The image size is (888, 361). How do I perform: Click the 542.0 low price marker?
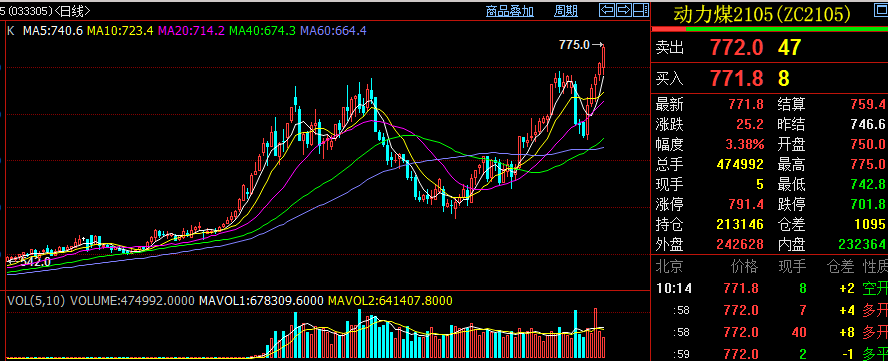tap(35, 262)
